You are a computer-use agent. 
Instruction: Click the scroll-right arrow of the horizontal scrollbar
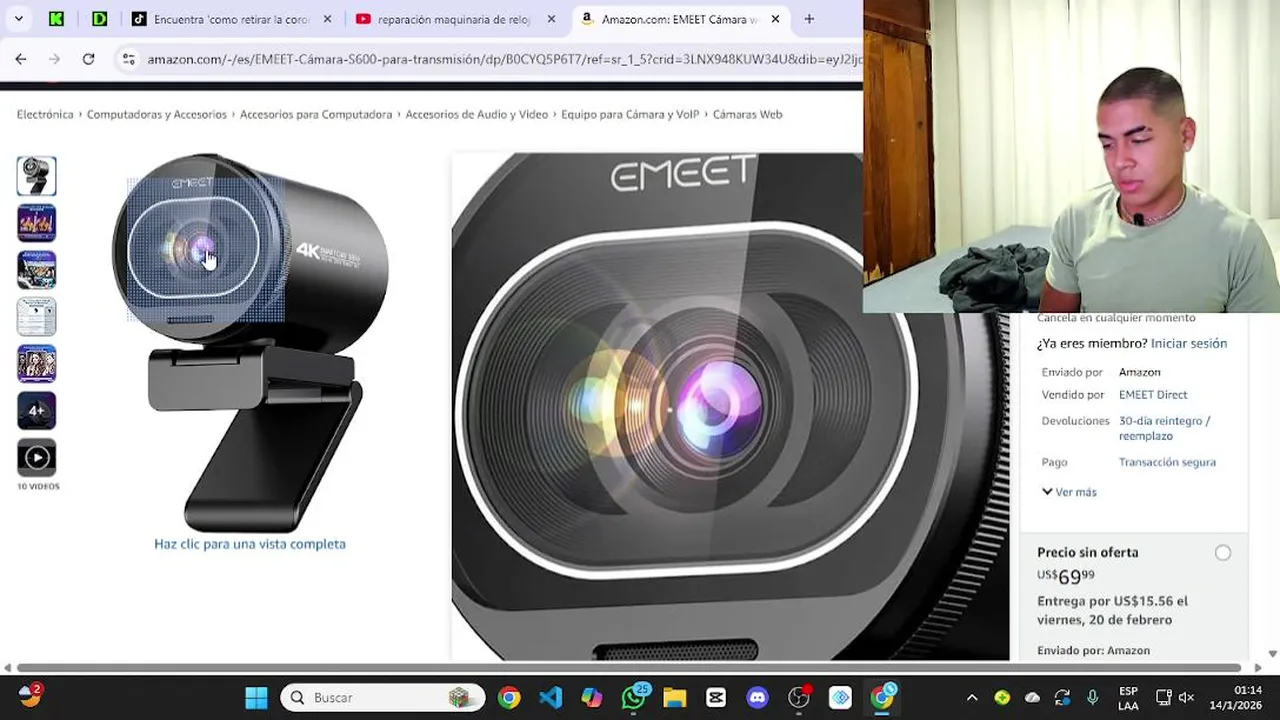pyautogui.click(x=1257, y=668)
